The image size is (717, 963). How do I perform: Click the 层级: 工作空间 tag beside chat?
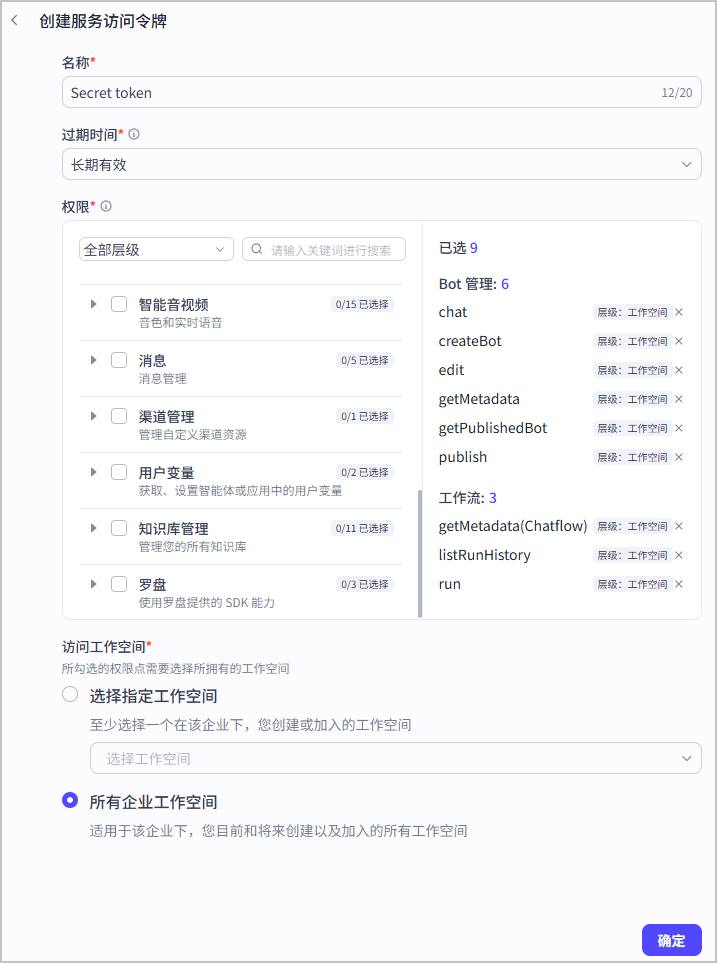[632, 312]
